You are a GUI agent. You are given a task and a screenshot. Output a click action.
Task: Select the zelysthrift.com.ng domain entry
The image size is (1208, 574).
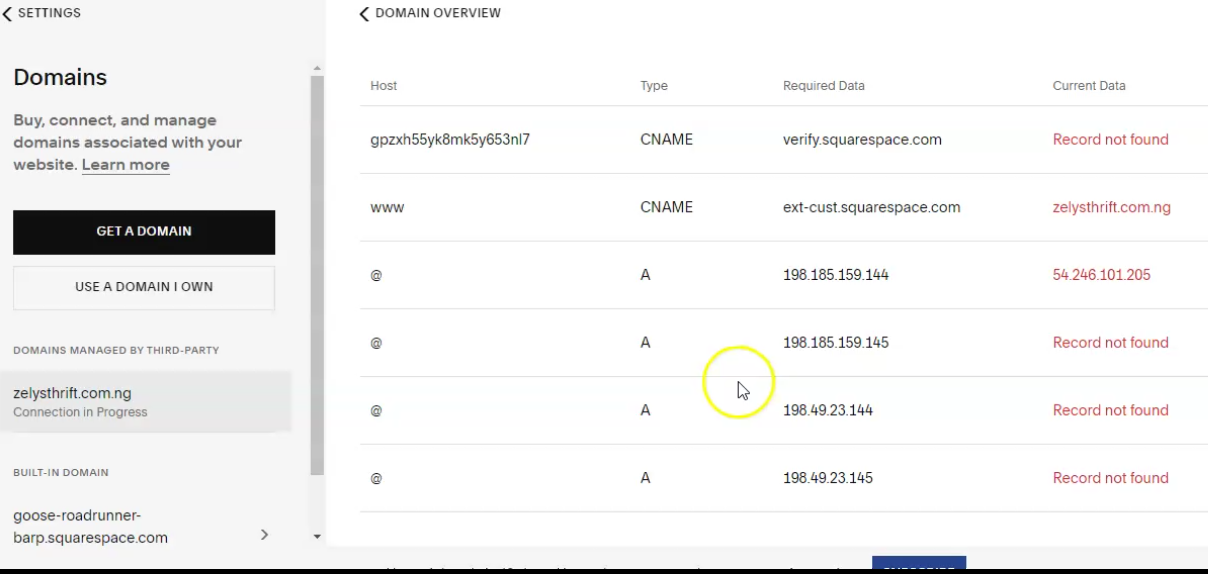[145, 402]
